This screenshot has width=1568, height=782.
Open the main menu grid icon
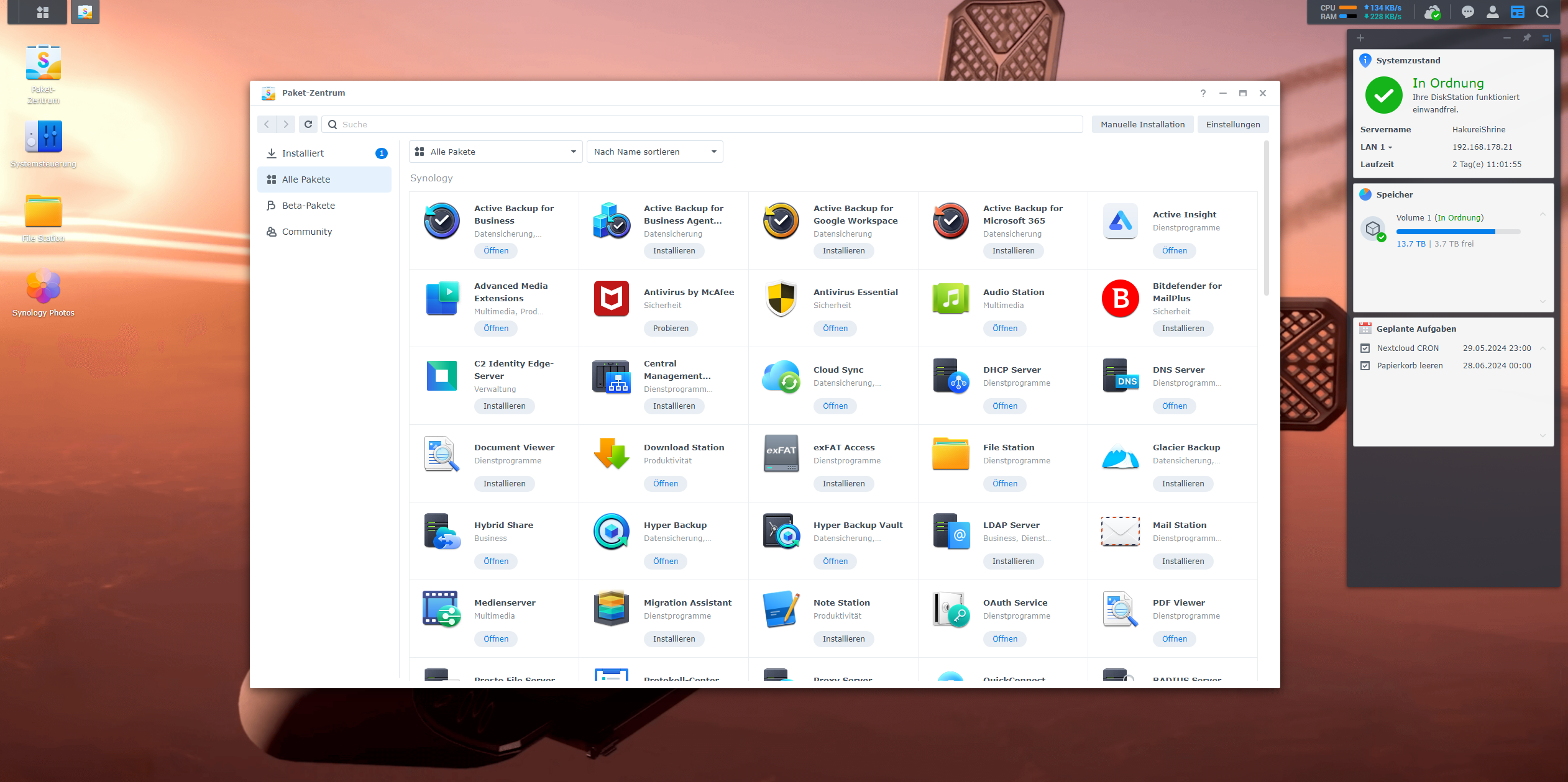pyautogui.click(x=42, y=12)
